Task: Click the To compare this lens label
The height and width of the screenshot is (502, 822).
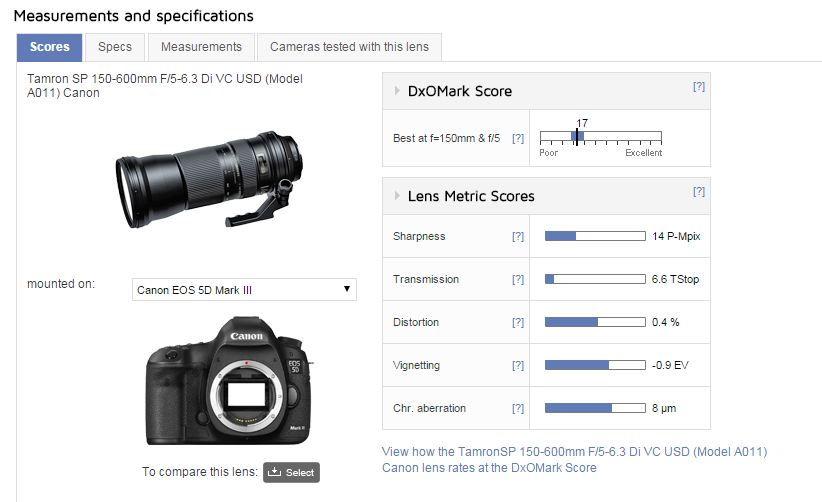Action: 200,472
